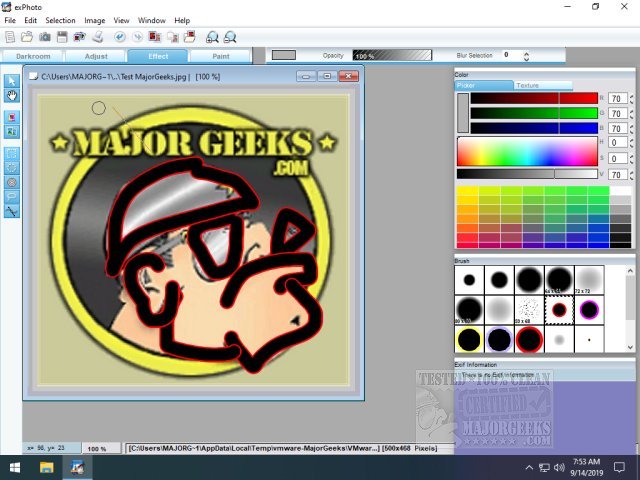
Task: Click the grey color swatch next to Opacity
Action: 284,55
